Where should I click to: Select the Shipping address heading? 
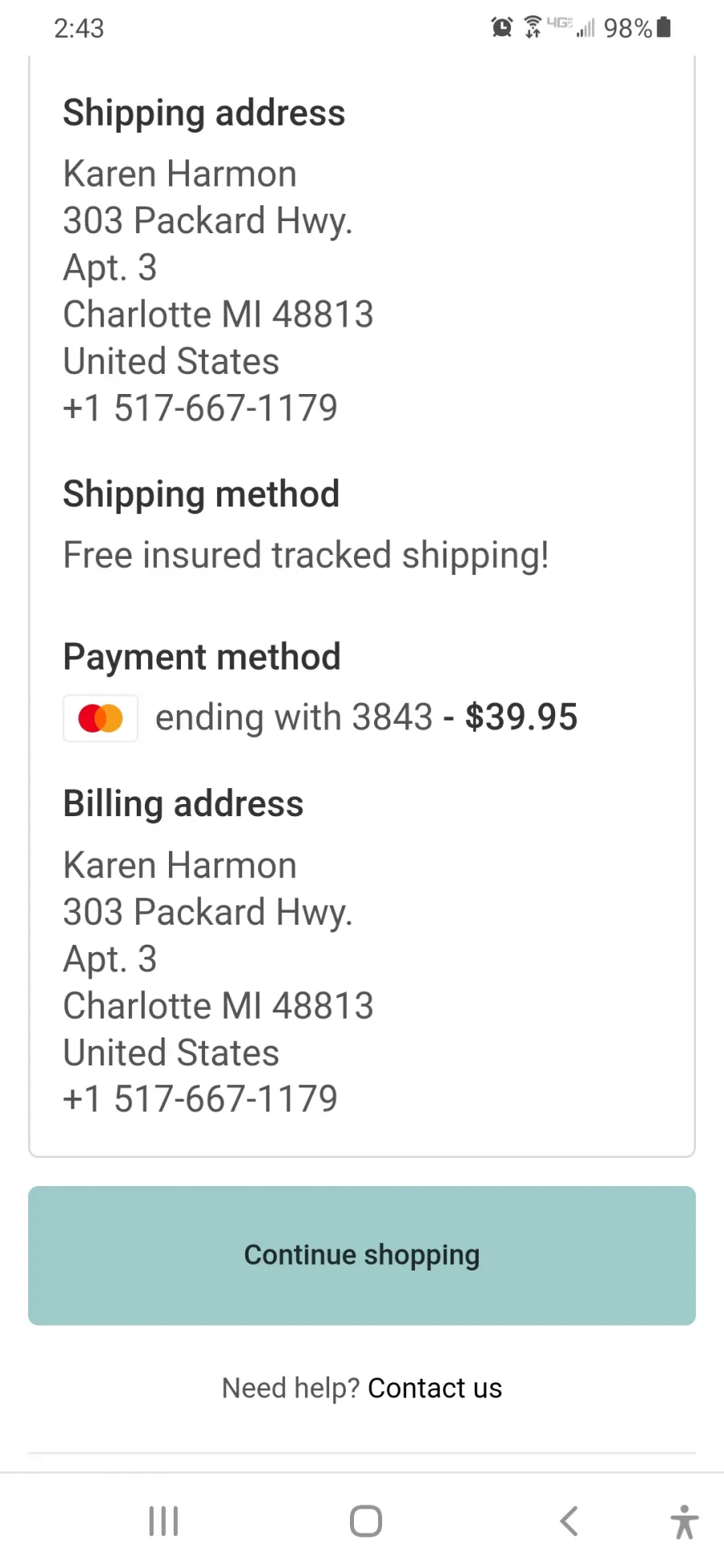click(x=204, y=113)
